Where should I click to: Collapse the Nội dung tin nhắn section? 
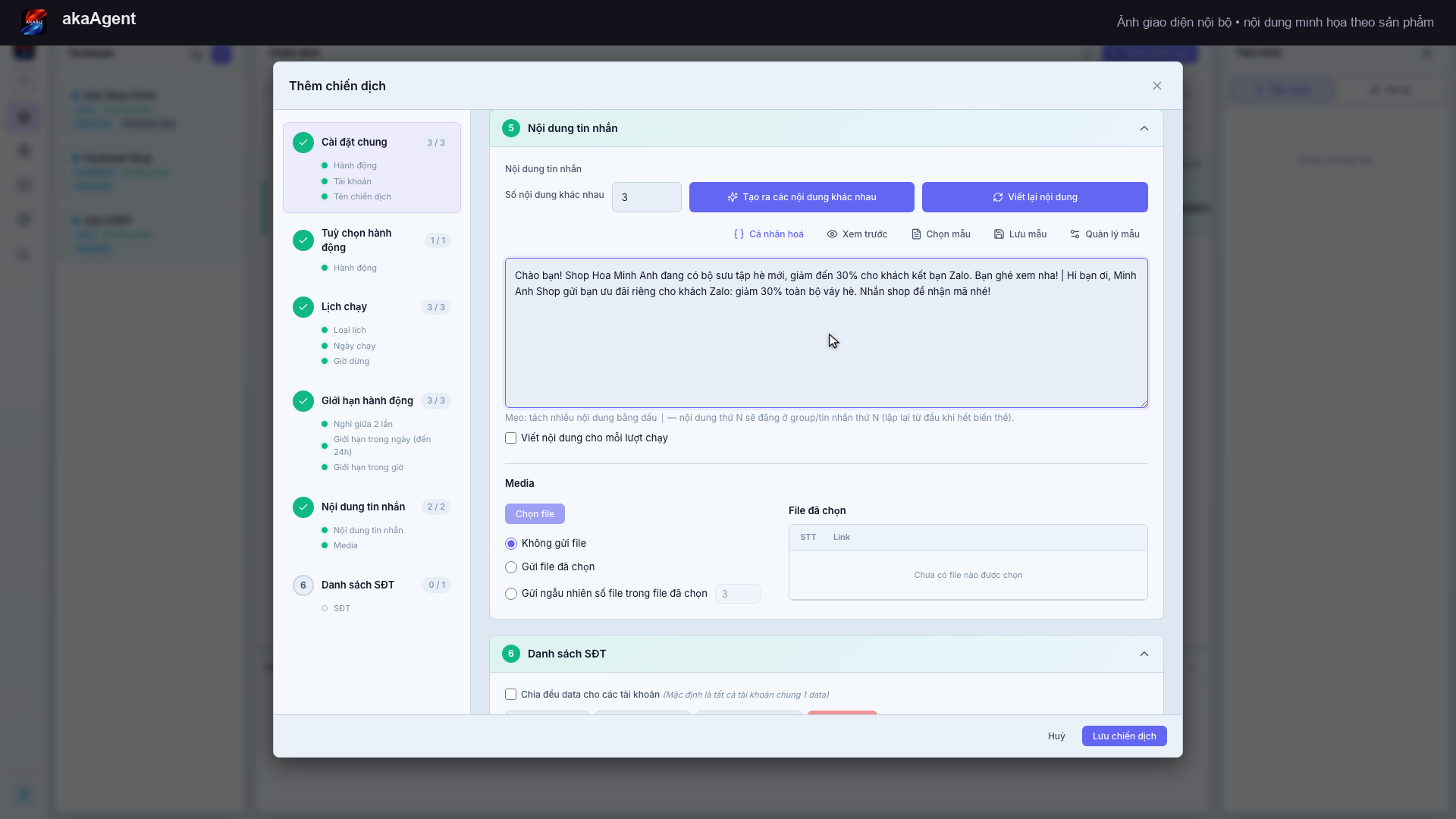[1144, 128]
